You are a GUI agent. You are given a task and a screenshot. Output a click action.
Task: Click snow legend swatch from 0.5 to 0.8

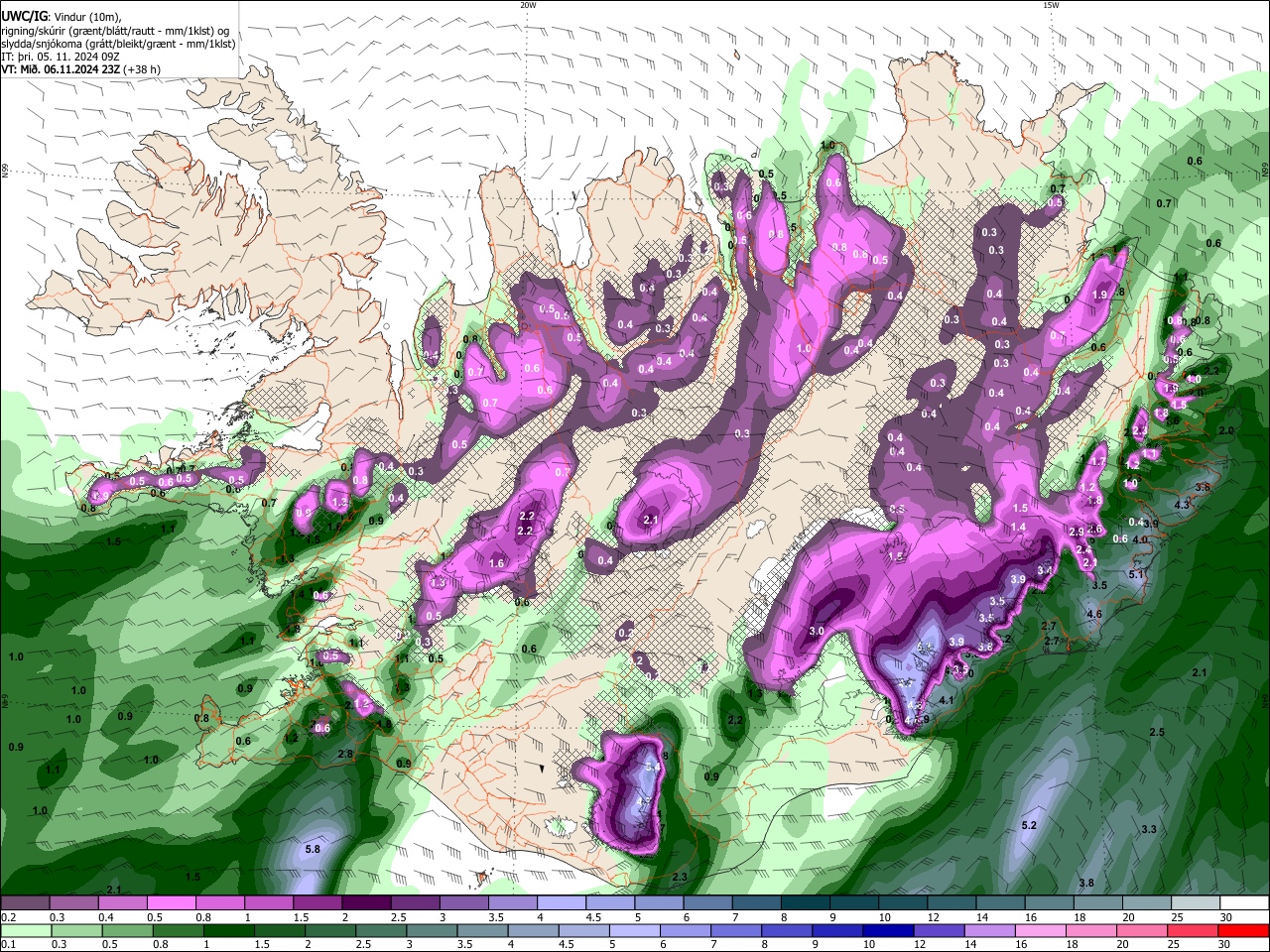click(171, 903)
